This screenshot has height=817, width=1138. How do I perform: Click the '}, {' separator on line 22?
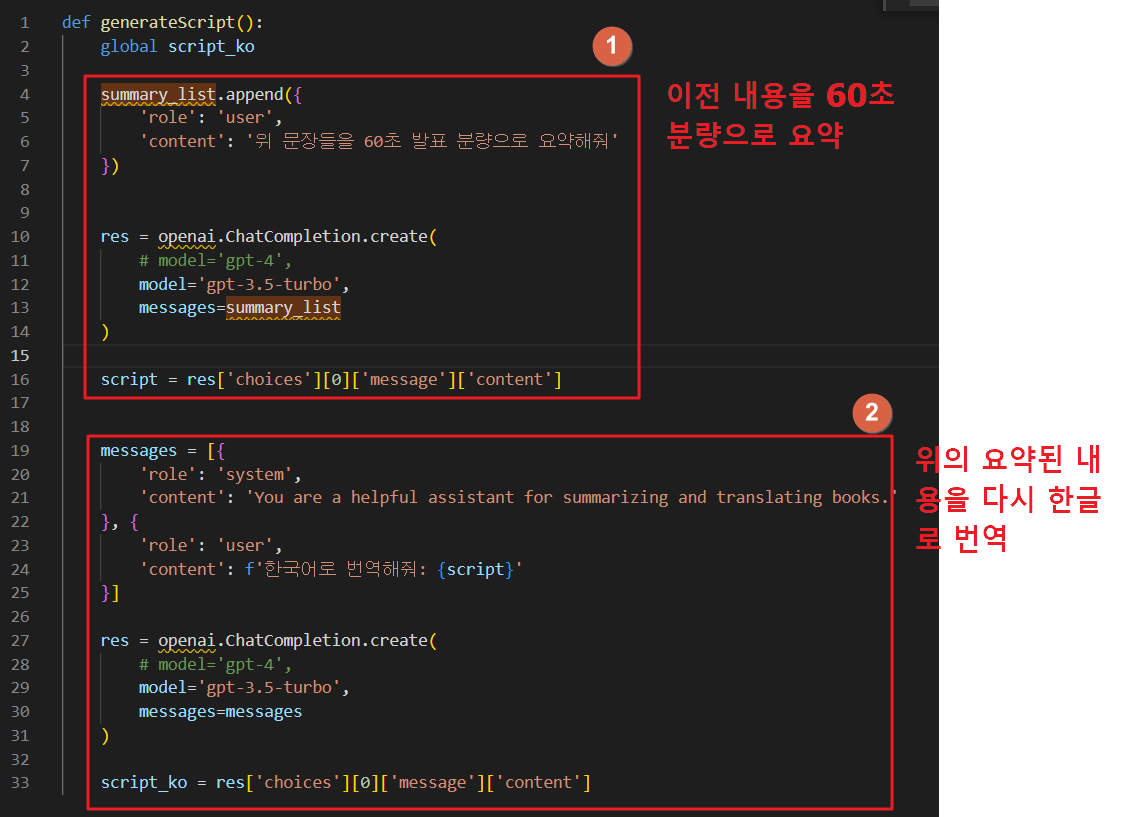point(120,522)
